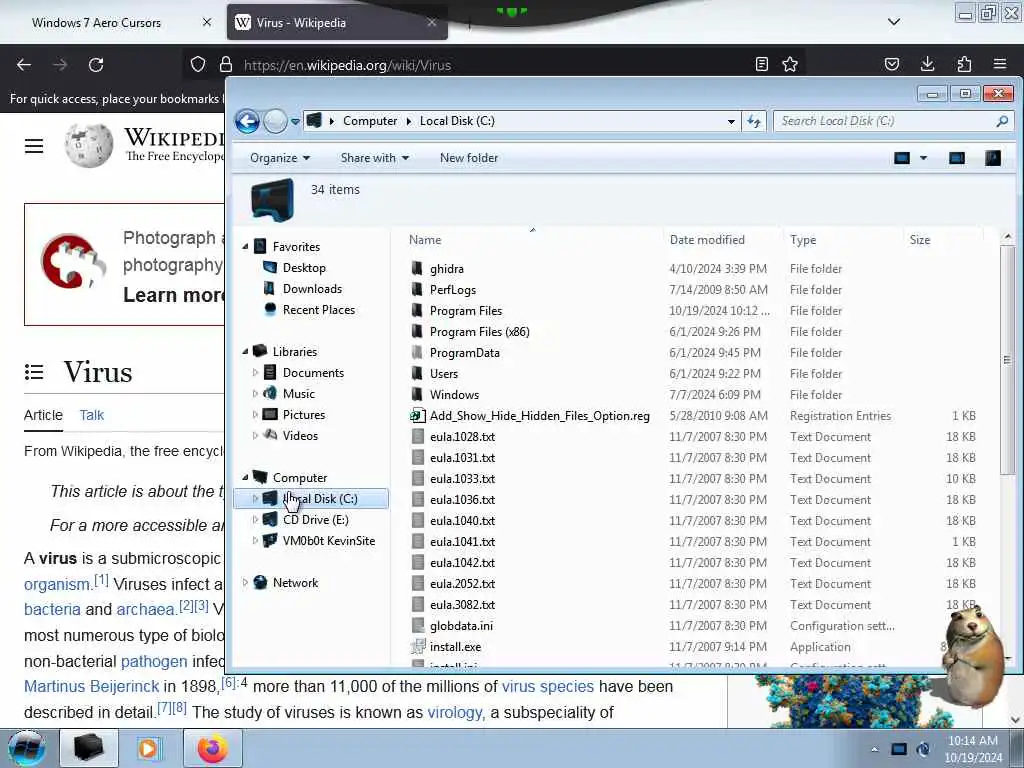Toggle reader view in the URL bar
This screenshot has width=1024, height=768.
(x=761, y=64)
